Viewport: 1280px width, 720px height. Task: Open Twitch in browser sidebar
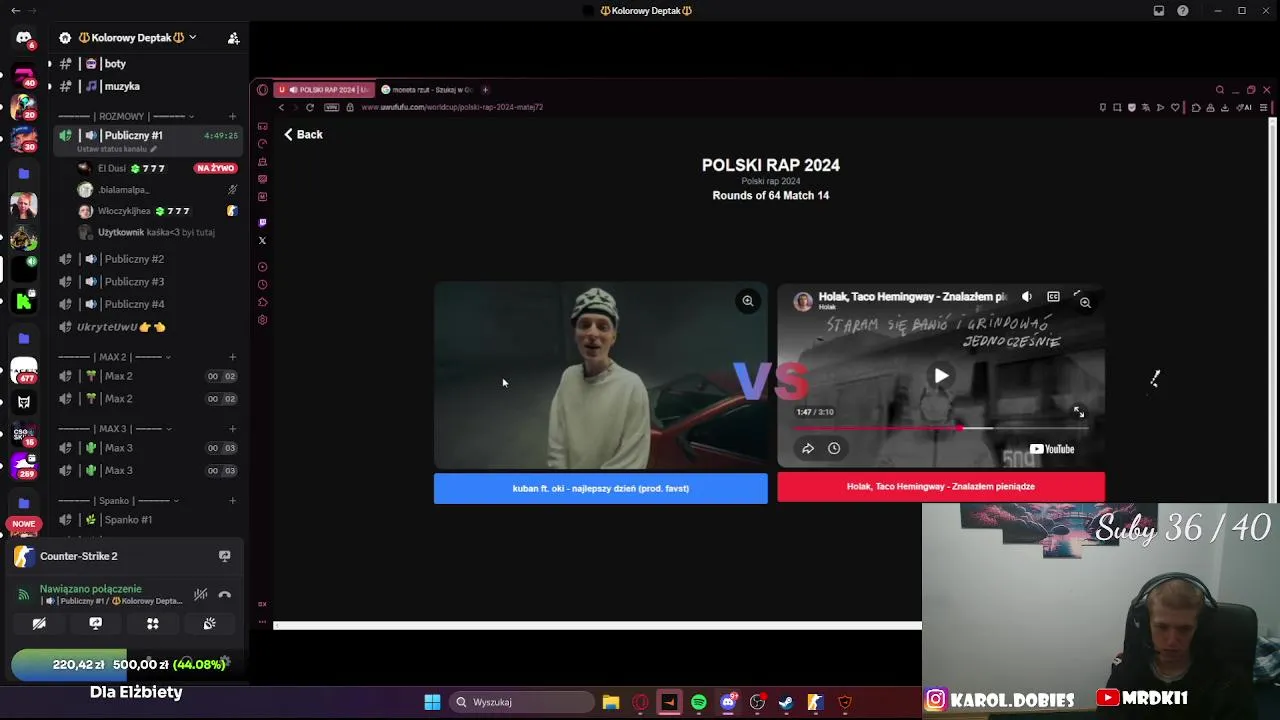tap(262, 222)
